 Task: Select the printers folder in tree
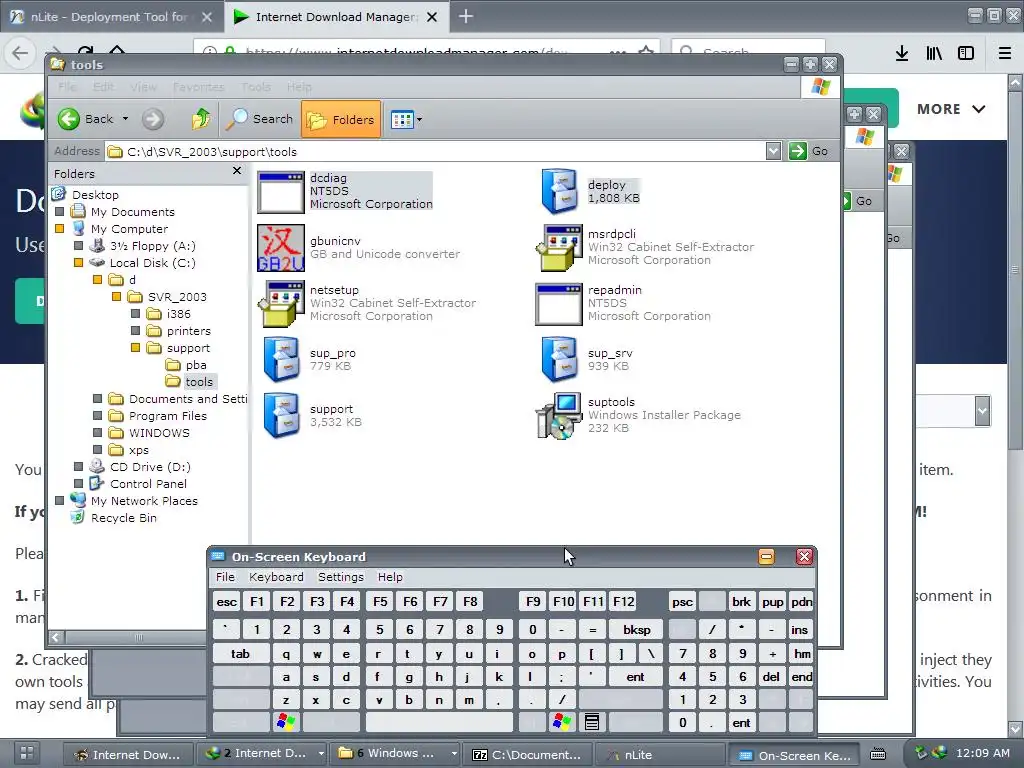(188, 331)
